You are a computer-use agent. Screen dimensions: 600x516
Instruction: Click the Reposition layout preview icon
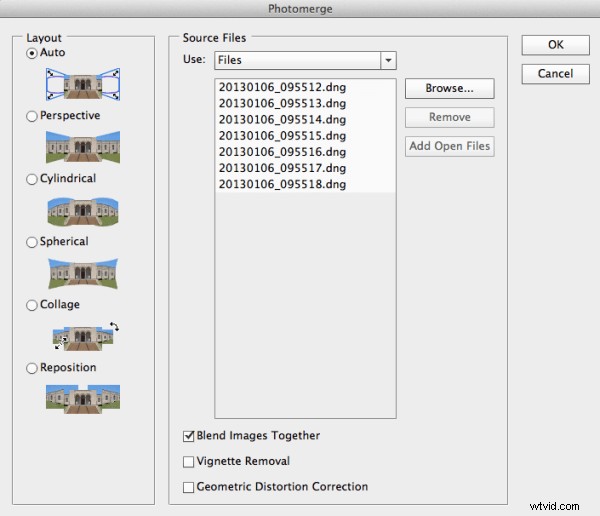point(83,399)
